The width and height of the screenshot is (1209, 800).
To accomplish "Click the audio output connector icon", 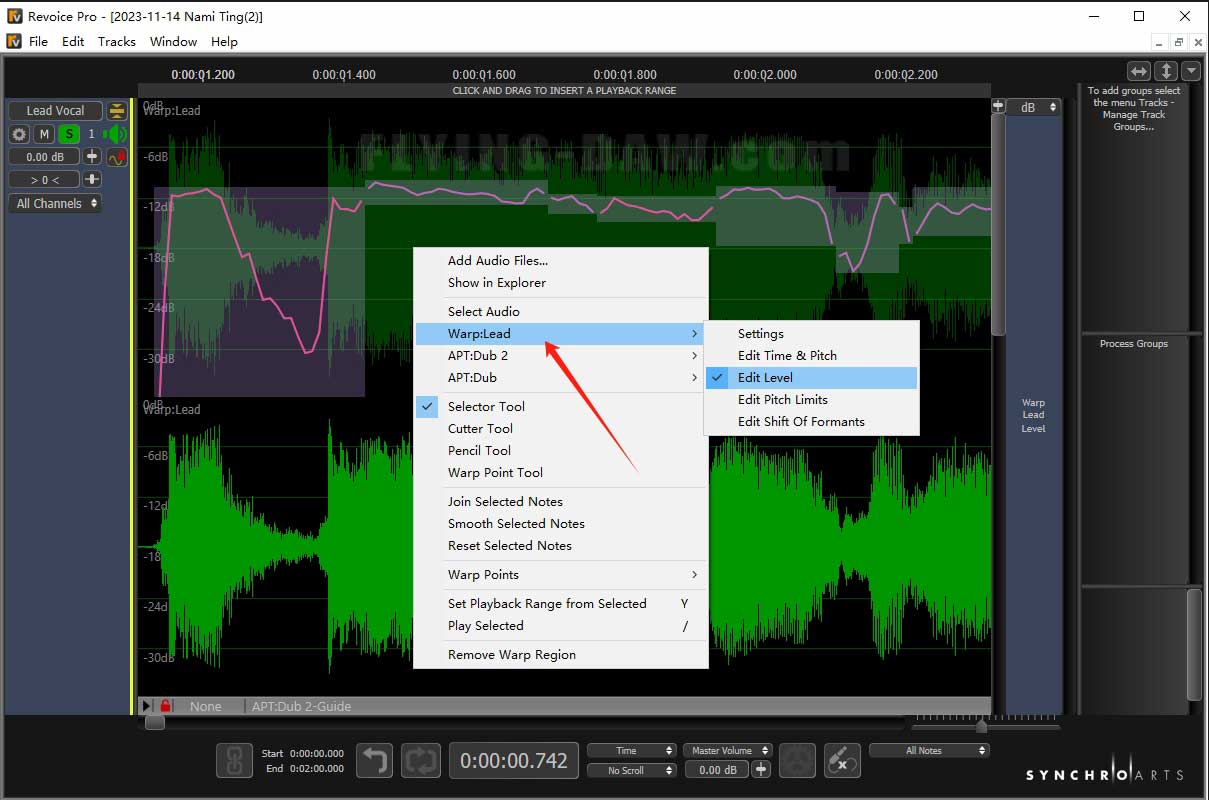I will pyautogui.click(x=797, y=761).
